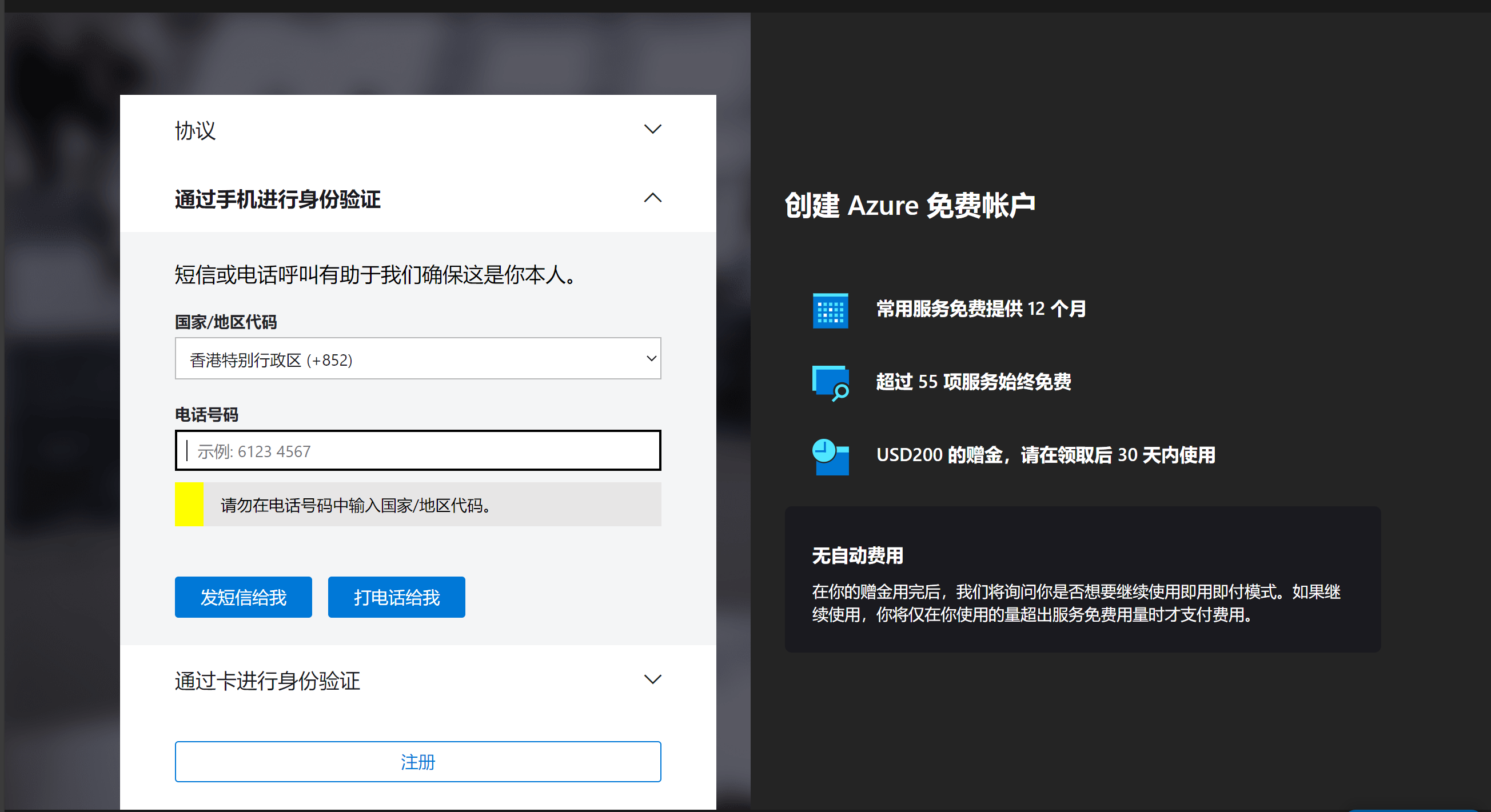Click the 注册 button
Screen dimensions: 1491x812
[418, 762]
